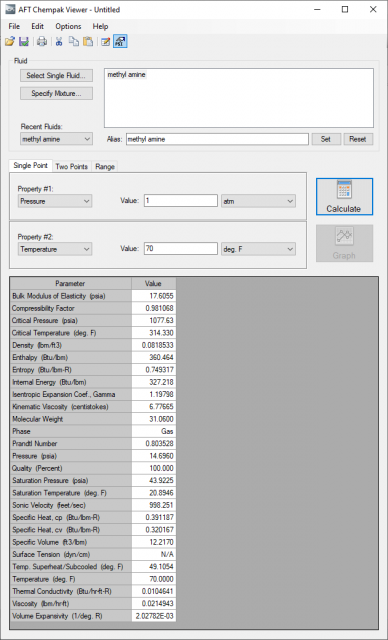This screenshot has height=640, width=388.
Task: Click the edit notes toolbar icon
Action: (106, 41)
